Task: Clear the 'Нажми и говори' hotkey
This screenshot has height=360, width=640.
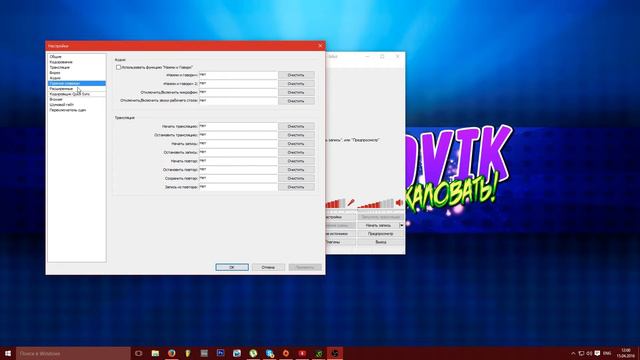Action: [296, 75]
